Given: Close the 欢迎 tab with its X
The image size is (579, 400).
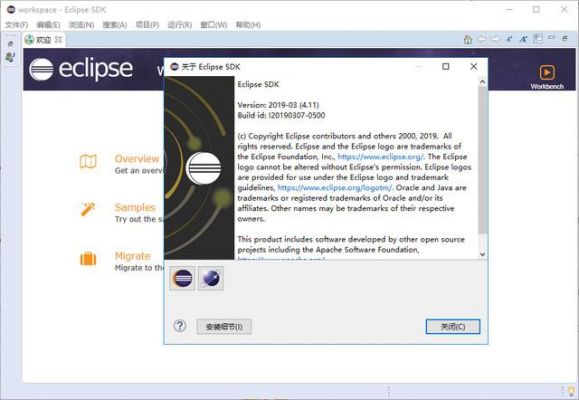Looking at the screenshot, I should coord(58,40).
